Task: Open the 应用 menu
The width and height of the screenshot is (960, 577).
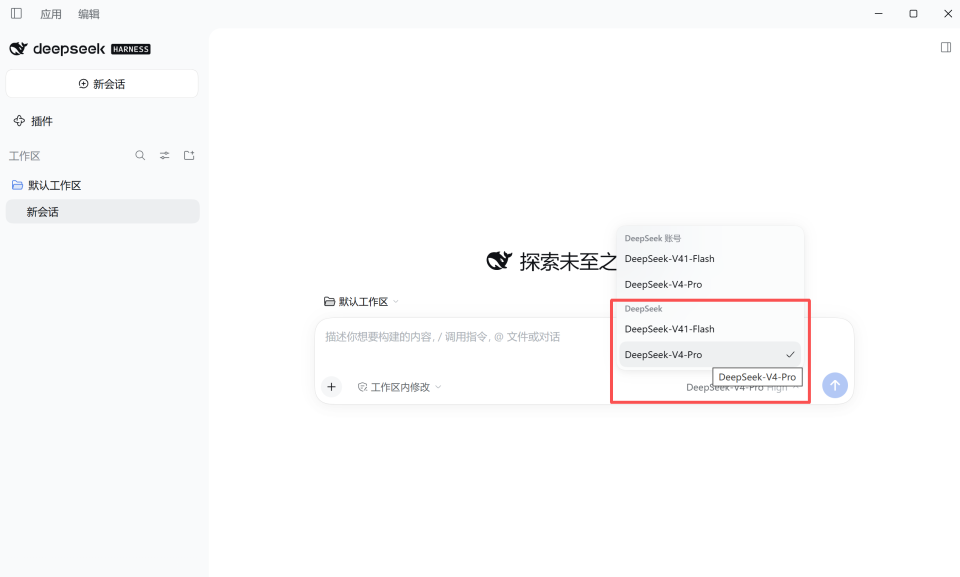Action: pos(51,14)
